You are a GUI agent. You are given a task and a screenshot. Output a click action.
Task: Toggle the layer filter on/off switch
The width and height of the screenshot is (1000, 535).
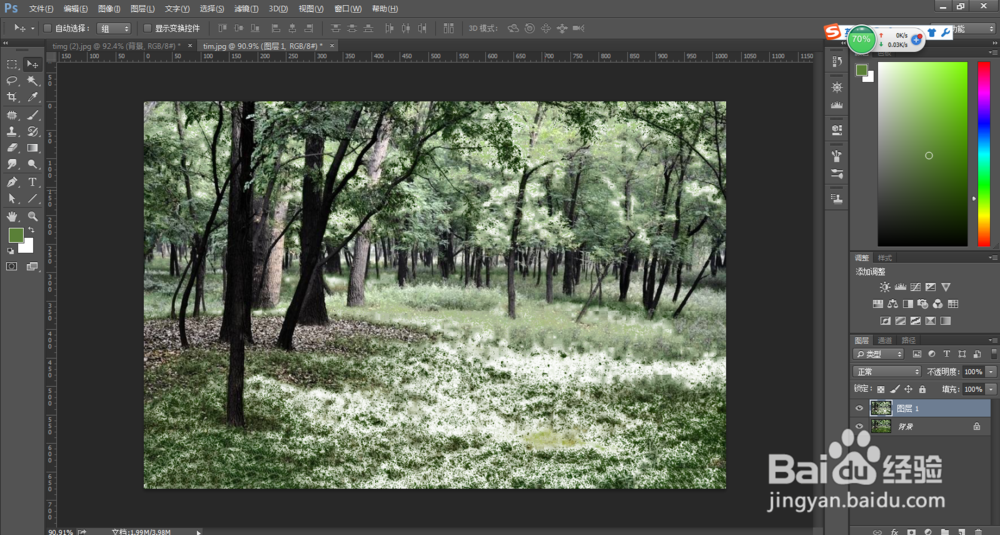click(994, 354)
